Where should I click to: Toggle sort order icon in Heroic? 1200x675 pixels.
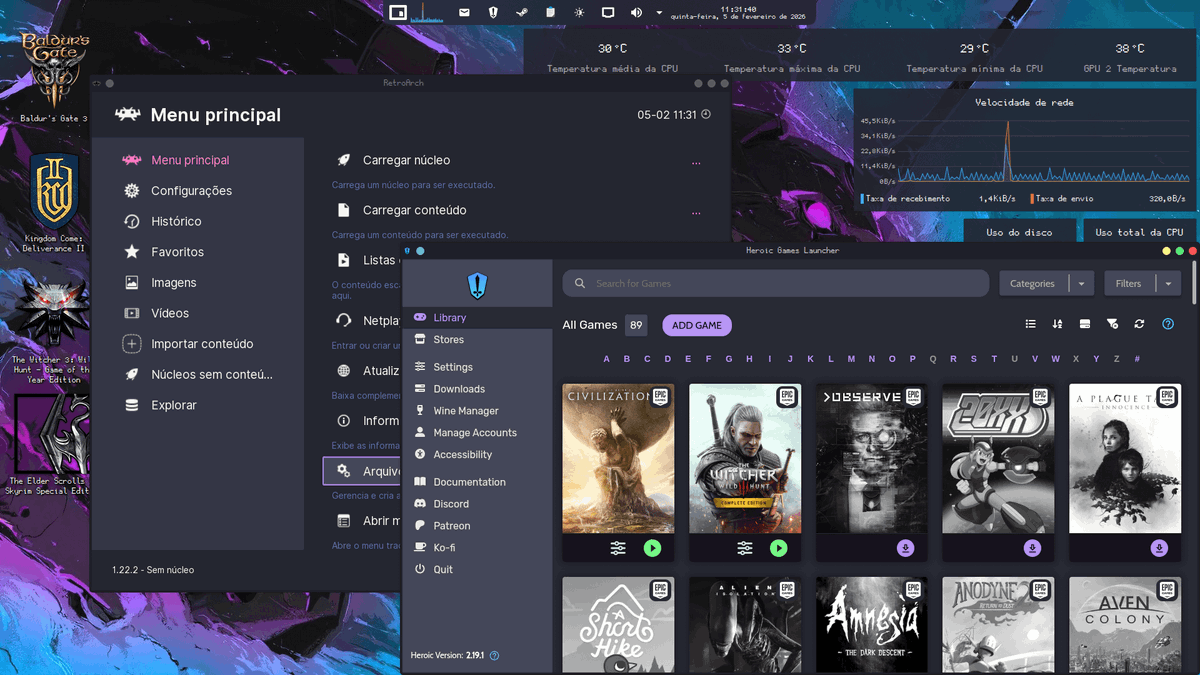1058,324
